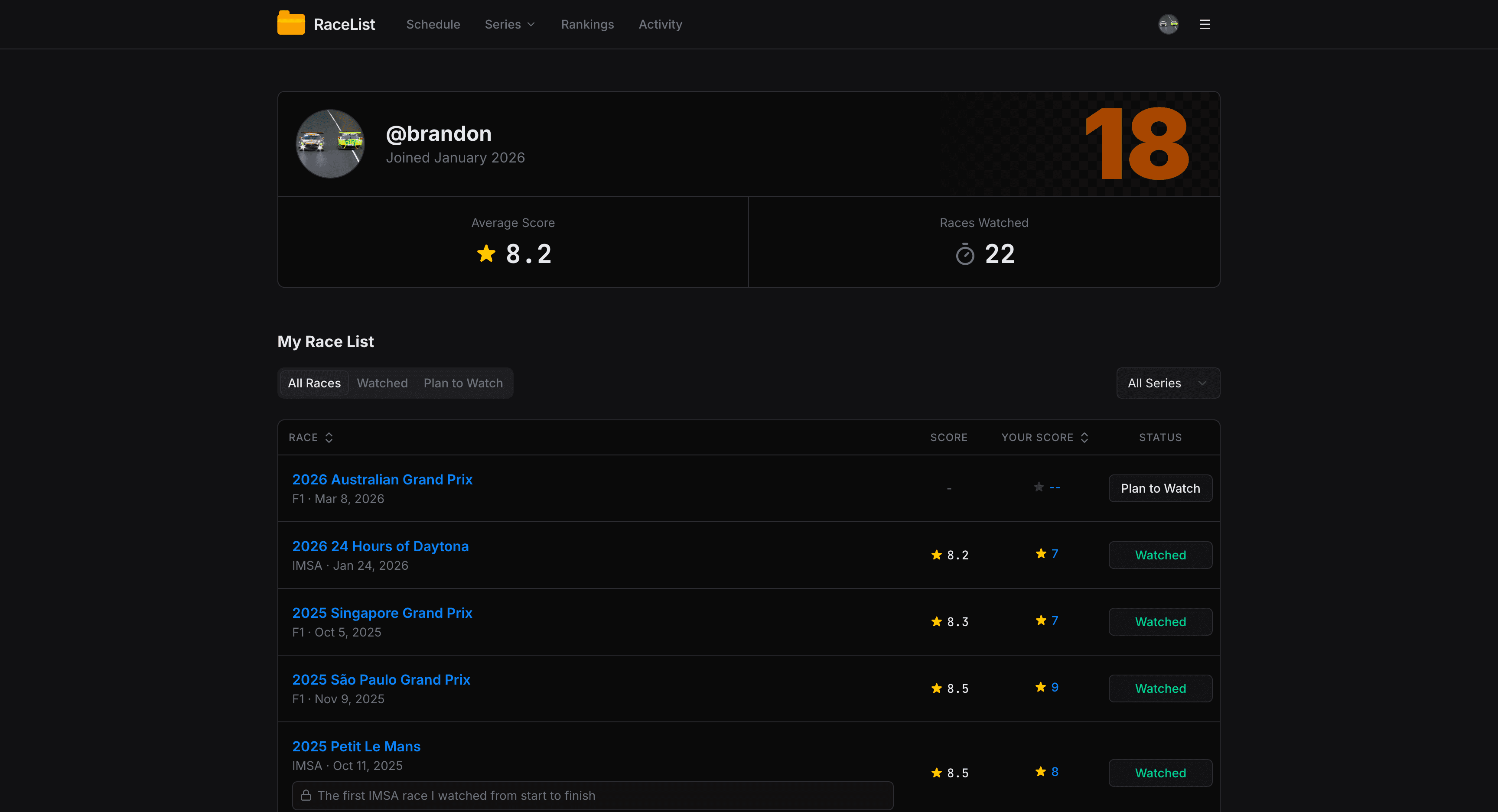Open the All Series dropdown

click(x=1167, y=383)
